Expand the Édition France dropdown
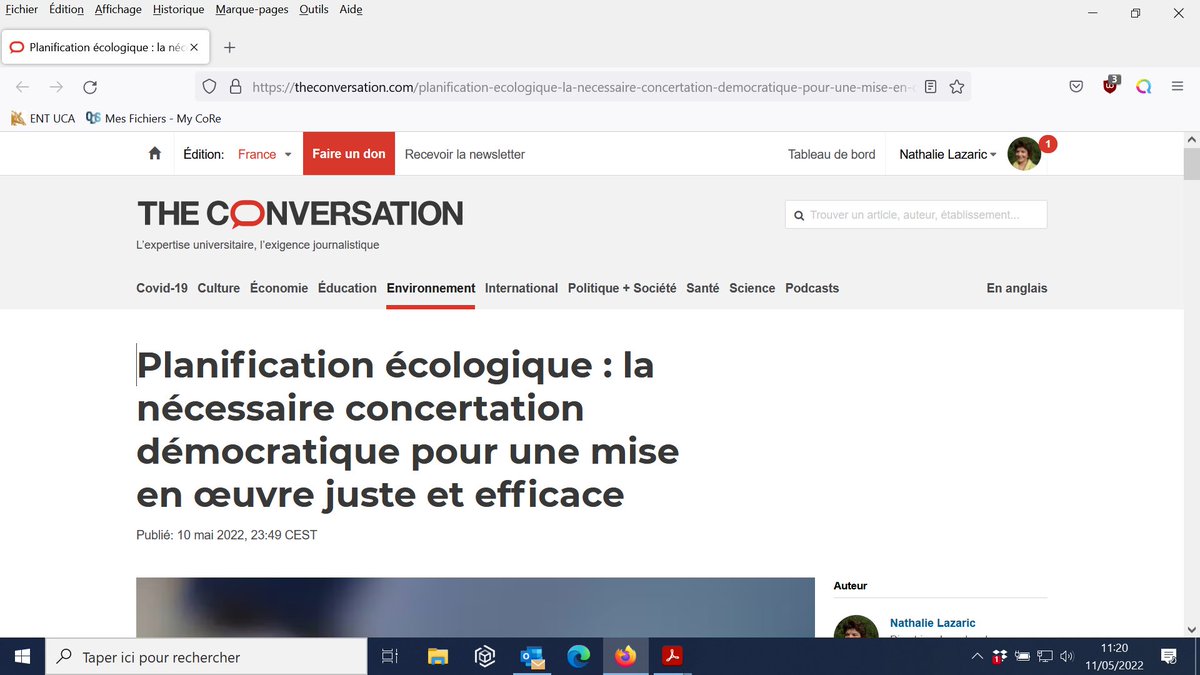The height and width of the screenshot is (675, 1200). tap(264, 154)
